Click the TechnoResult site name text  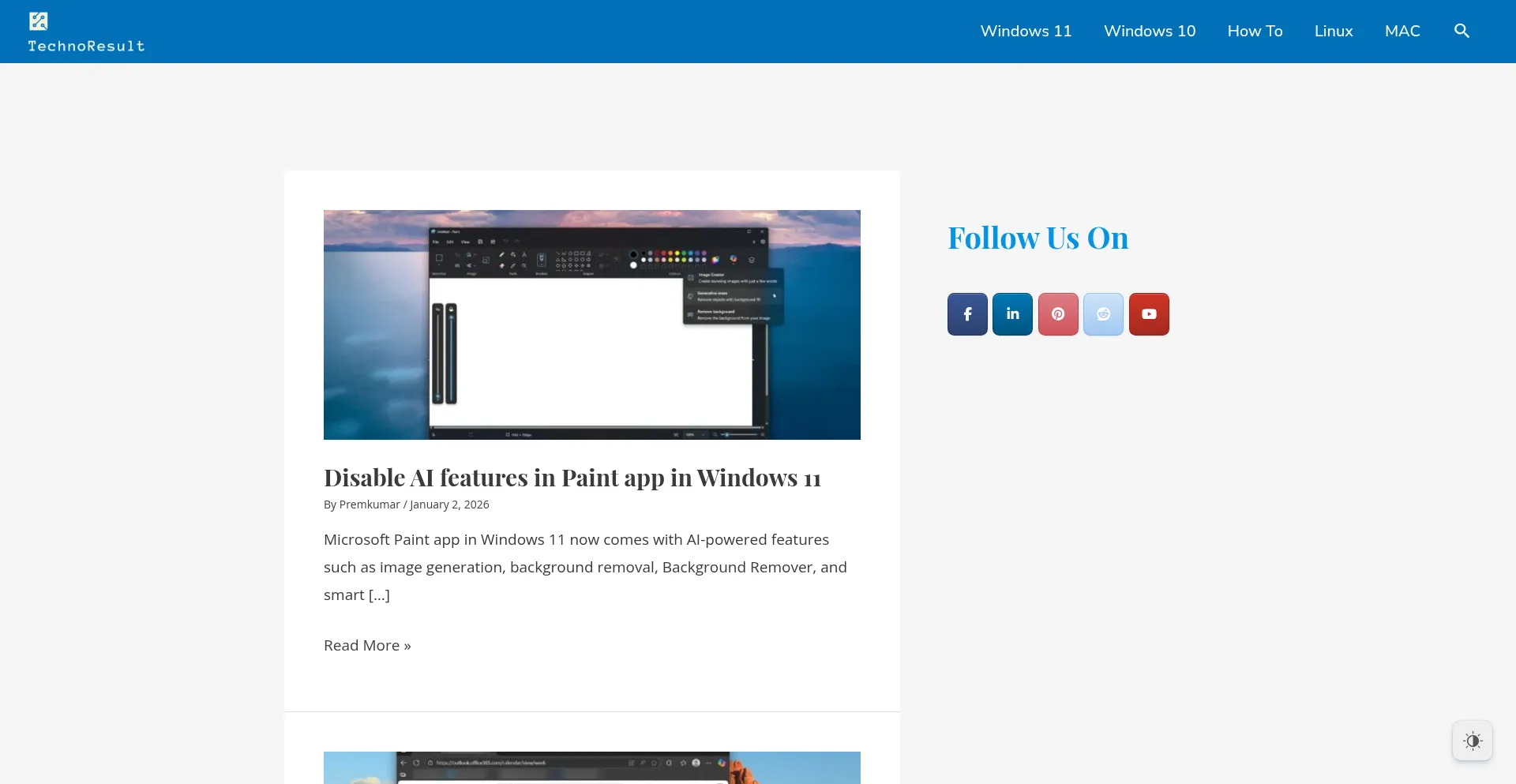click(x=87, y=46)
